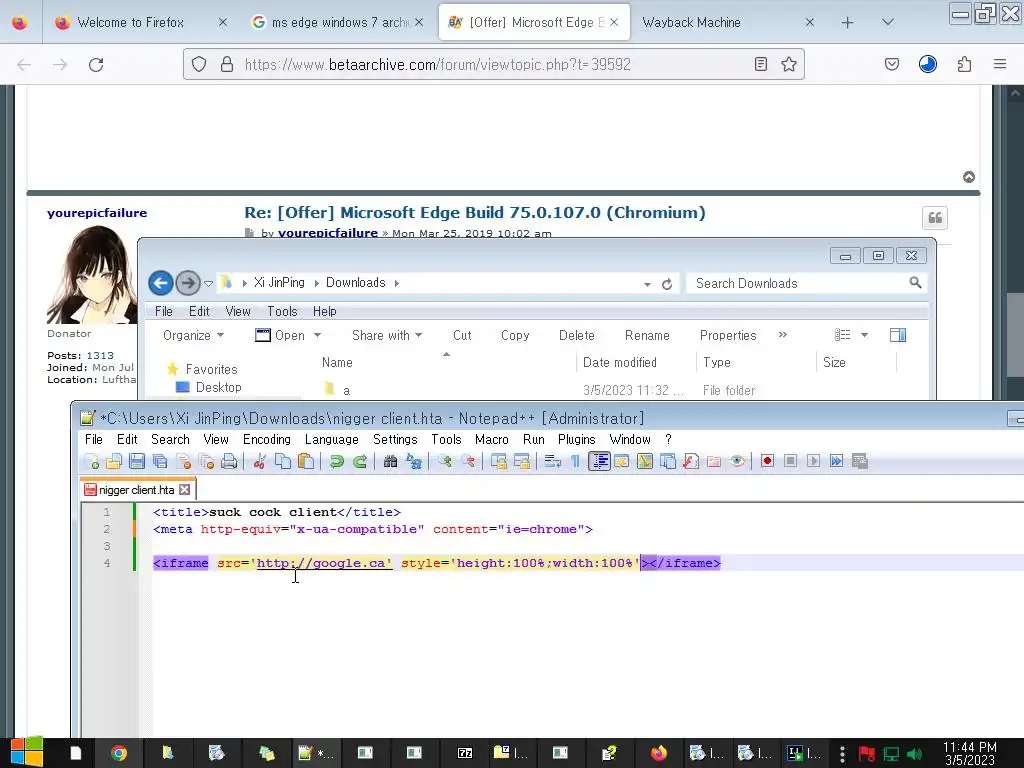Screen dimensions: 1024x768
Task: Open the Share with dropdown in Explorer
Action: click(387, 336)
